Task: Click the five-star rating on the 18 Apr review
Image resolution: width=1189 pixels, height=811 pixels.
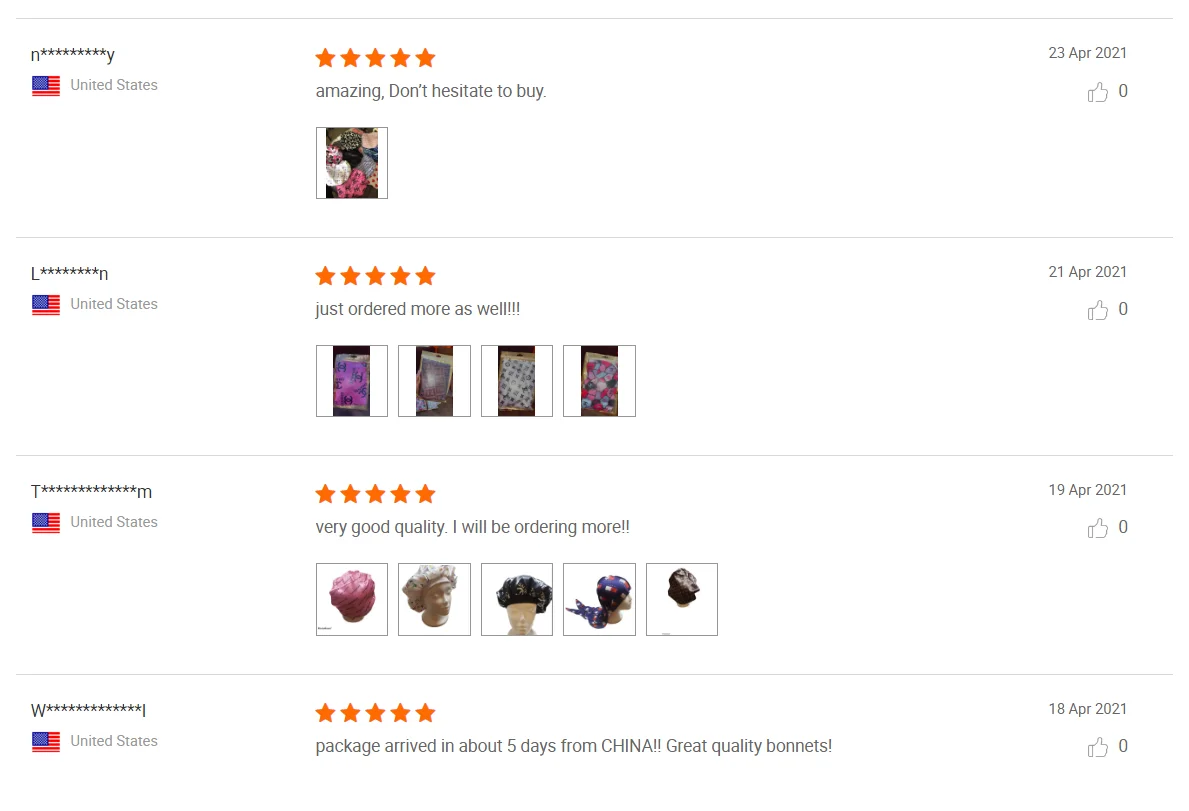Action: coord(375,713)
